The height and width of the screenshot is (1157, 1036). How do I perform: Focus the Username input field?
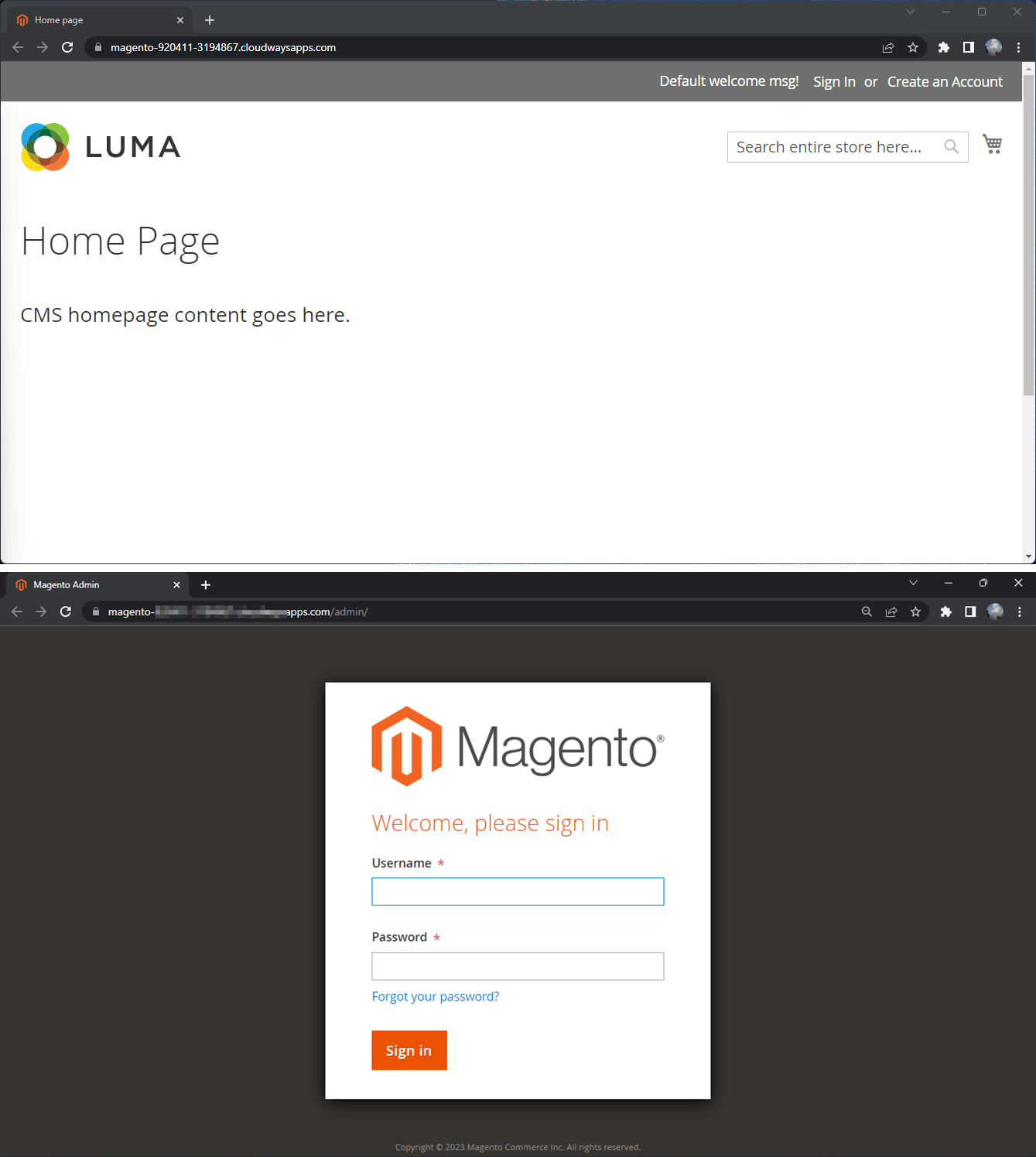(518, 892)
